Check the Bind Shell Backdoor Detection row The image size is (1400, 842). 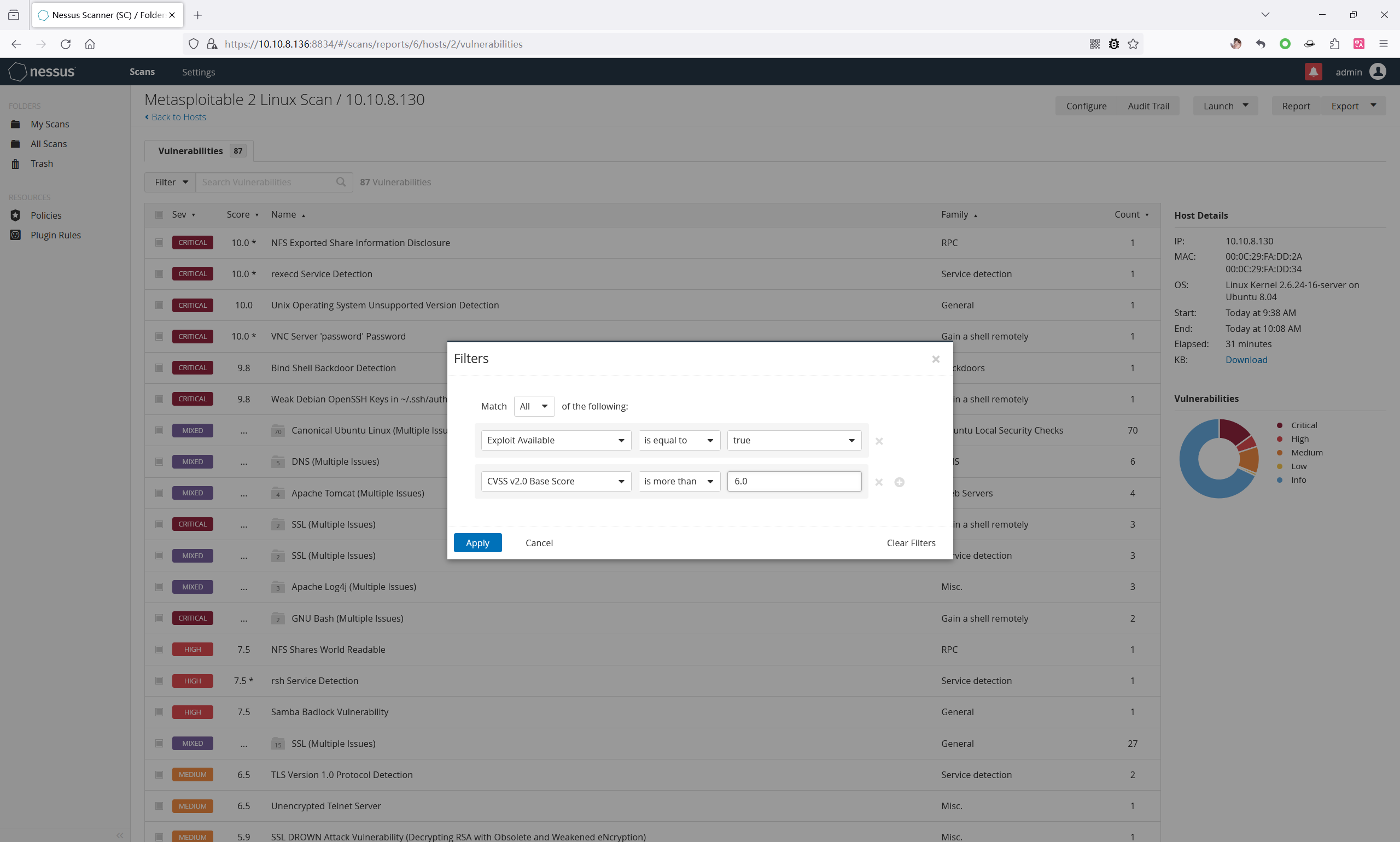pyautogui.click(x=159, y=368)
